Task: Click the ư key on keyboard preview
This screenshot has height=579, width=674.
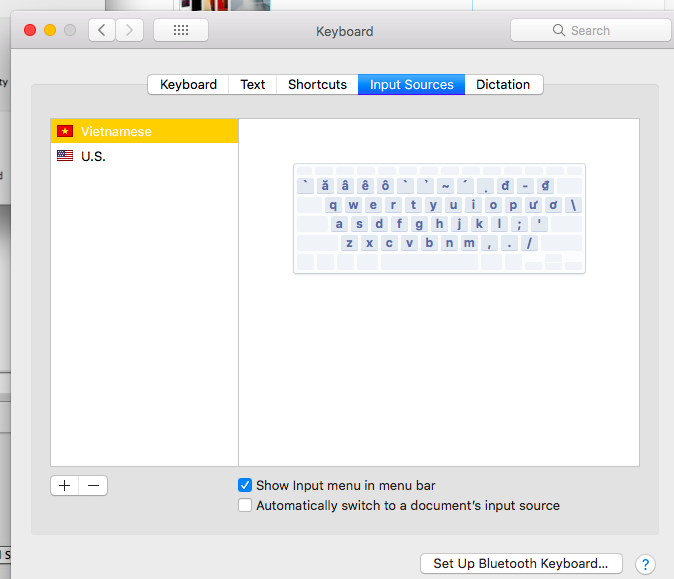Action: [x=533, y=205]
